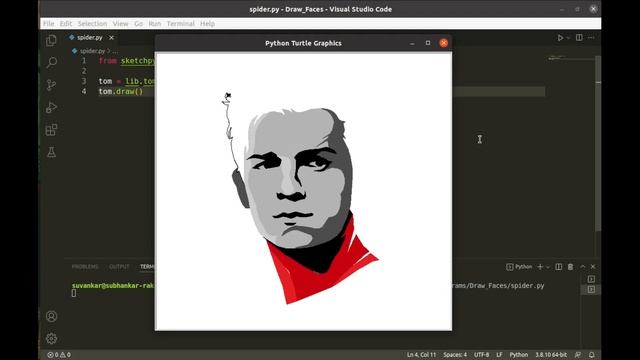Maximize the Python Turtle Graphics window

coord(428,43)
